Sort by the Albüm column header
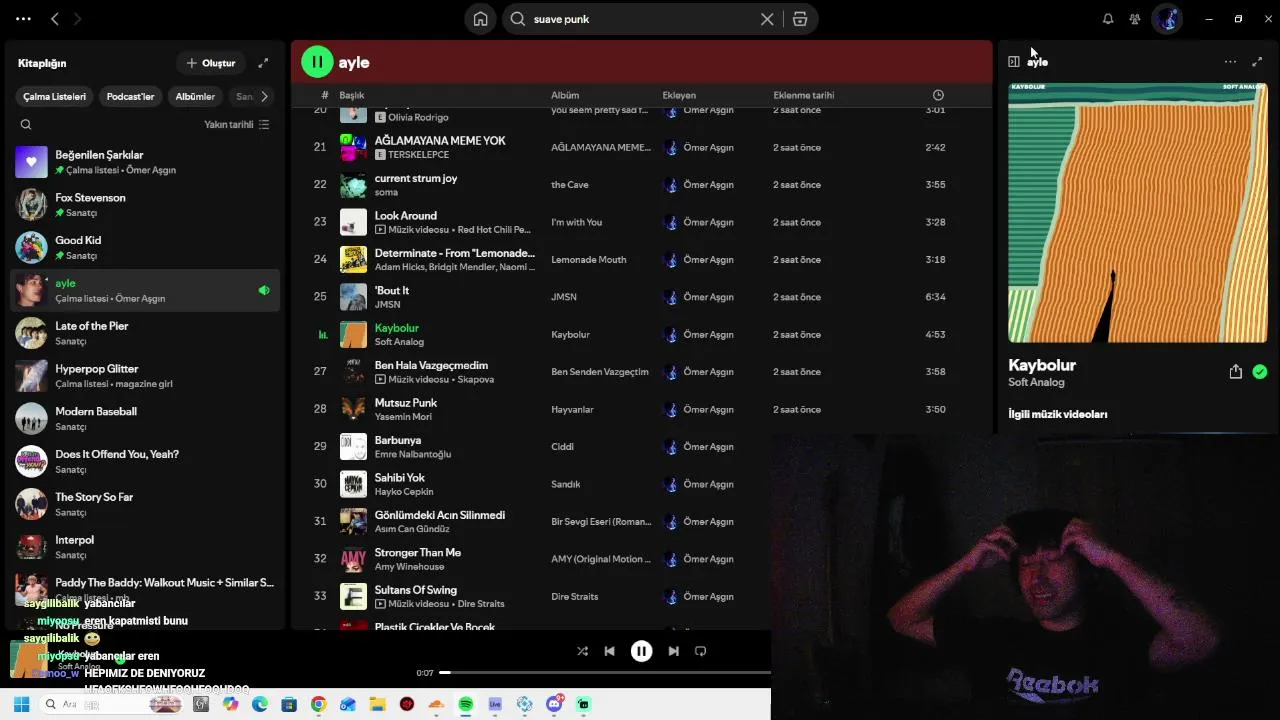1280x720 pixels. pos(565,95)
